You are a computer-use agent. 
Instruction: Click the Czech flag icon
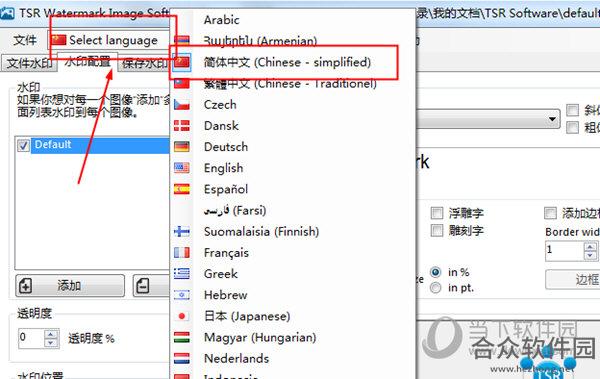pyautogui.click(x=182, y=105)
